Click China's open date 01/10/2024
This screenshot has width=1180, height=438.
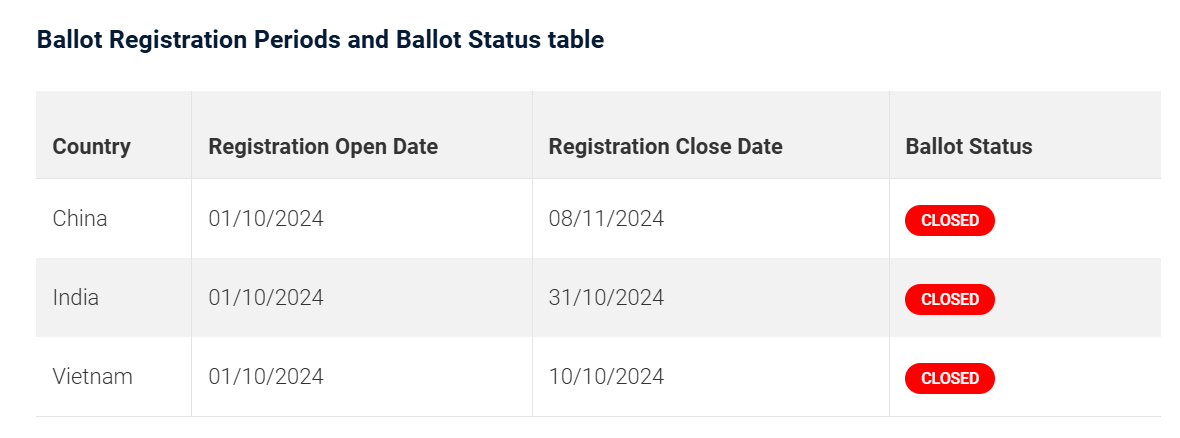click(x=266, y=219)
